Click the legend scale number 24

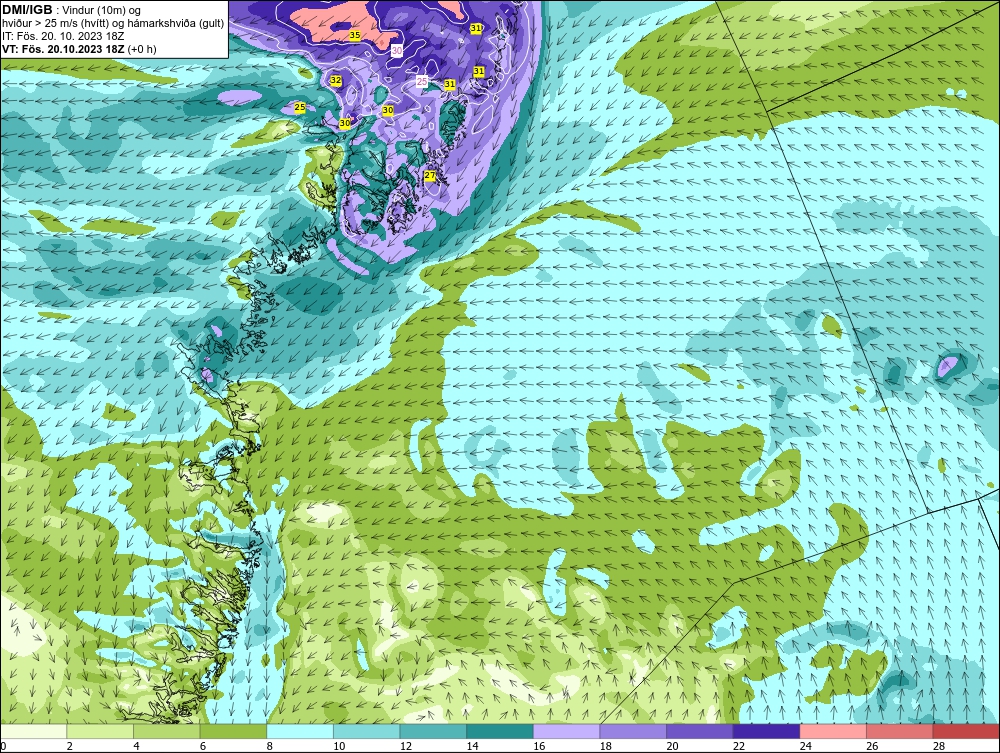pos(805,746)
